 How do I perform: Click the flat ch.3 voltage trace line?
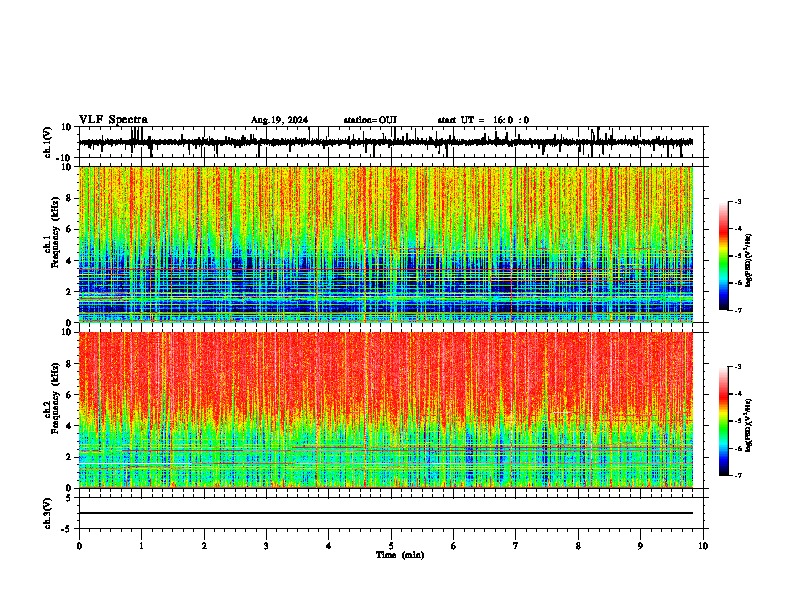point(386,513)
